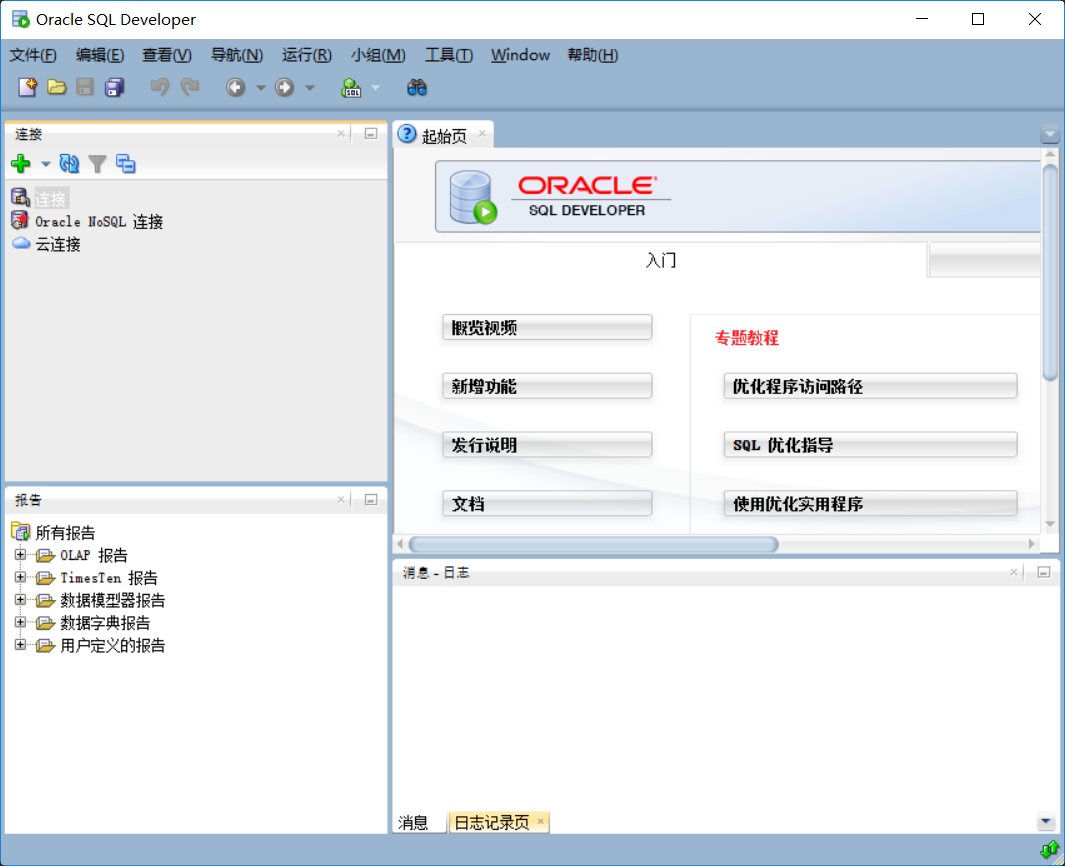Expand the OLAP 报告 tree node
The width and height of the screenshot is (1065, 866).
pos(20,555)
